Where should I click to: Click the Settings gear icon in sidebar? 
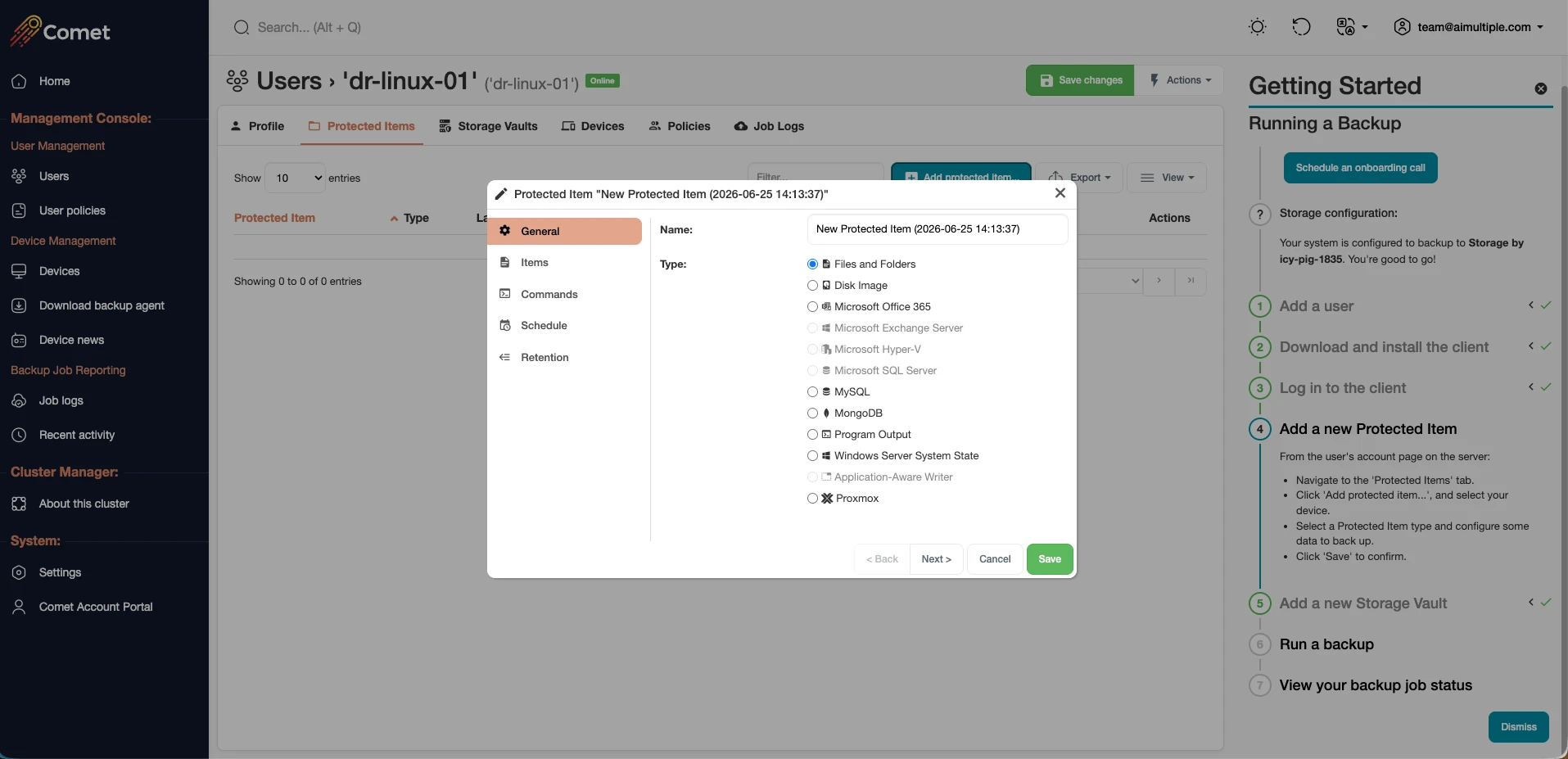(x=19, y=572)
